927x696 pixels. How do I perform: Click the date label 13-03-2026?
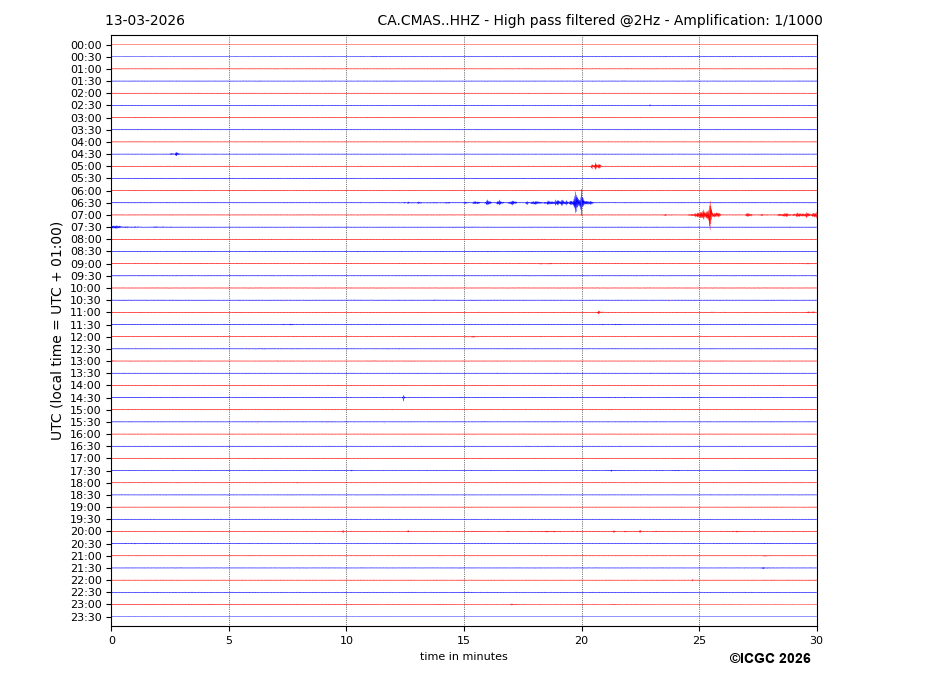145,21
